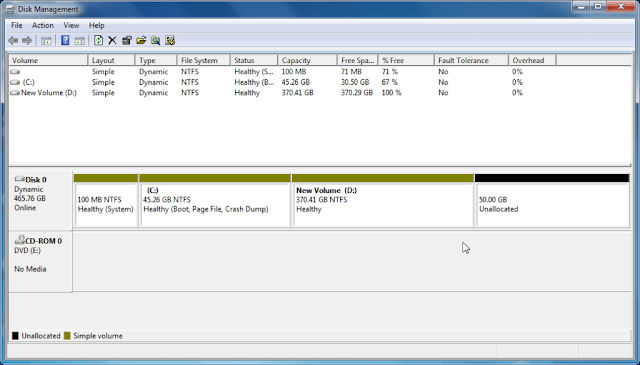Image resolution: width=640 pixels, height=365 pixels.
Task: Click the 71 % free cell
Action: point(389,72)
